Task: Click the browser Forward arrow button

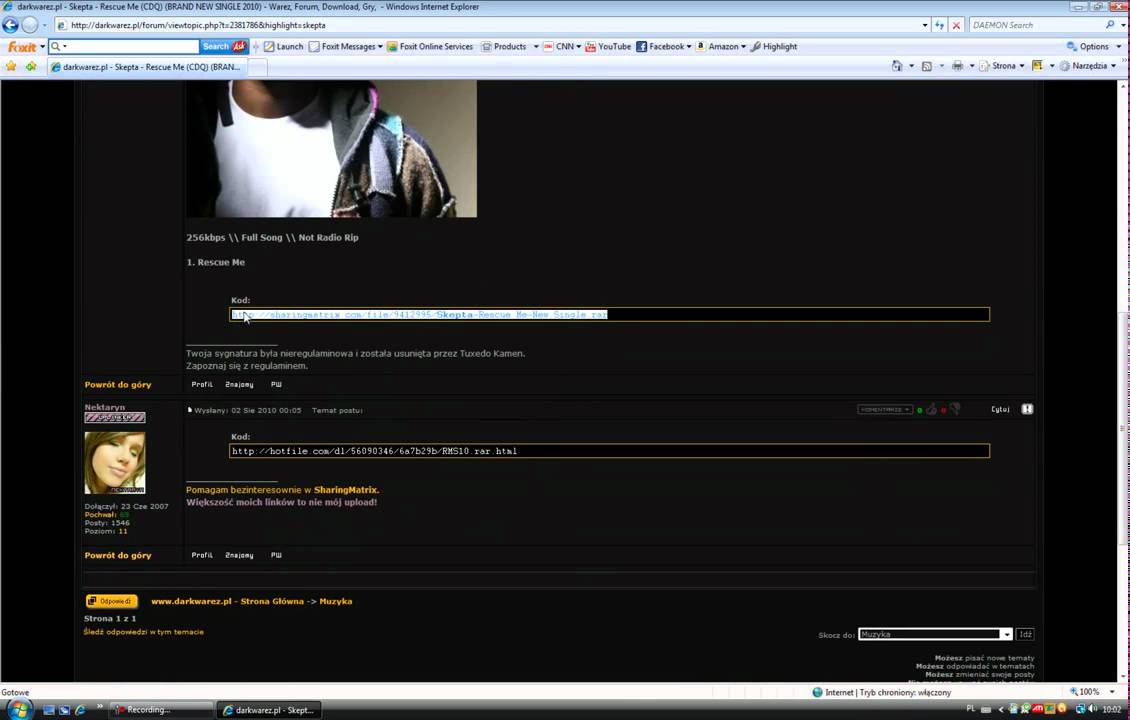Action: (x=30, y=25)
